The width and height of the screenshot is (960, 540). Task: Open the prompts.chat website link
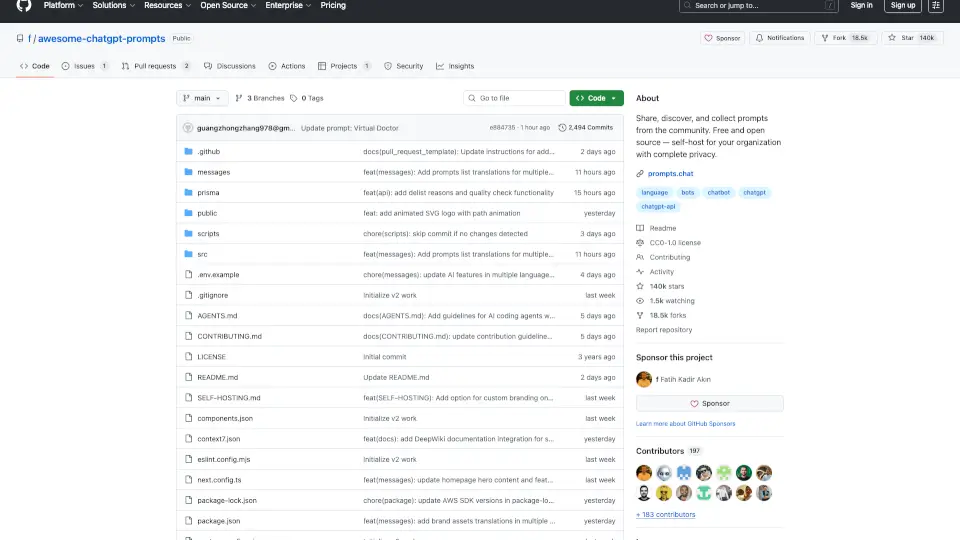tap(669, 174)
